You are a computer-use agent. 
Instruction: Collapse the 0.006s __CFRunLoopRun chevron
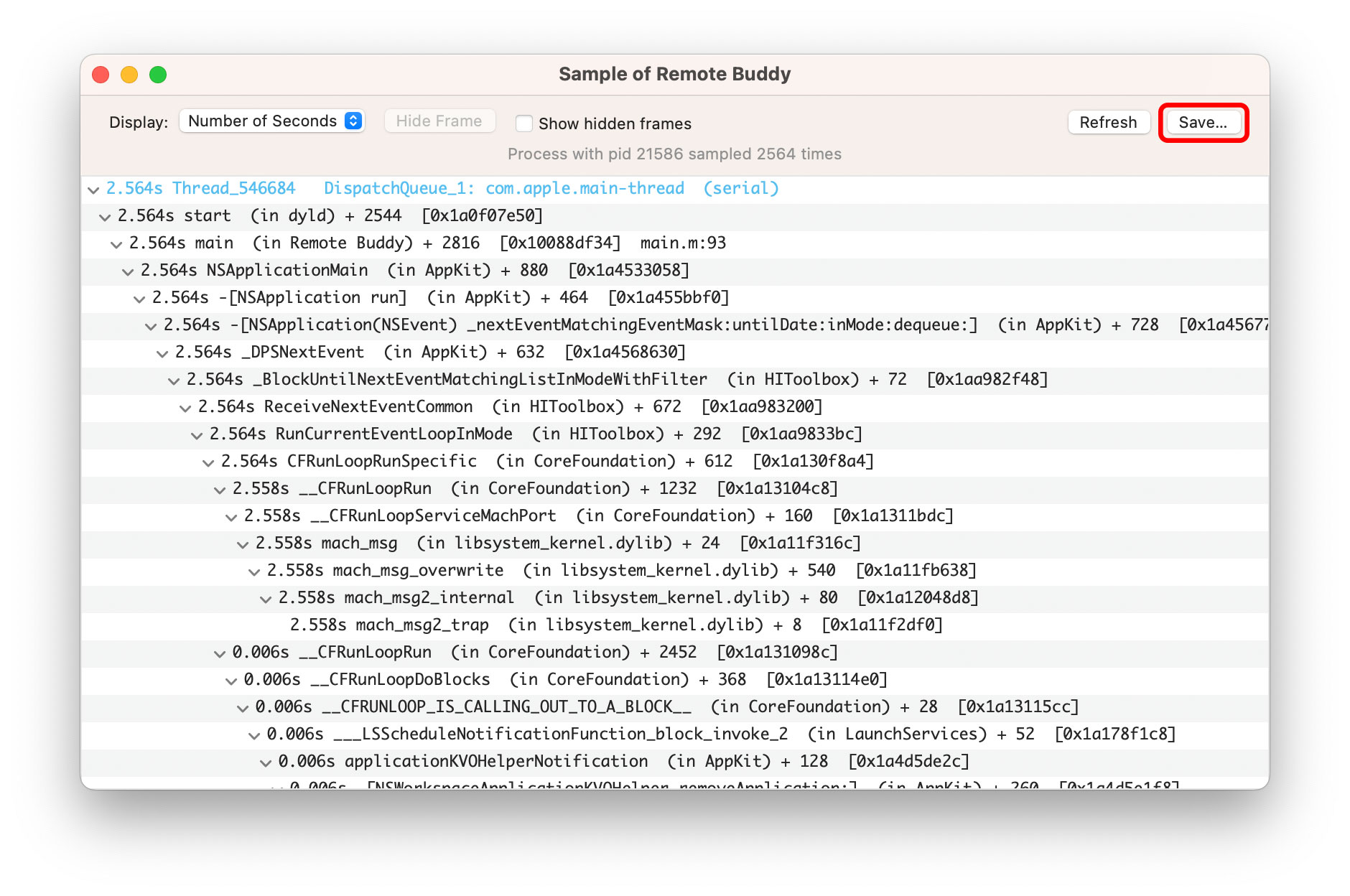220,653
